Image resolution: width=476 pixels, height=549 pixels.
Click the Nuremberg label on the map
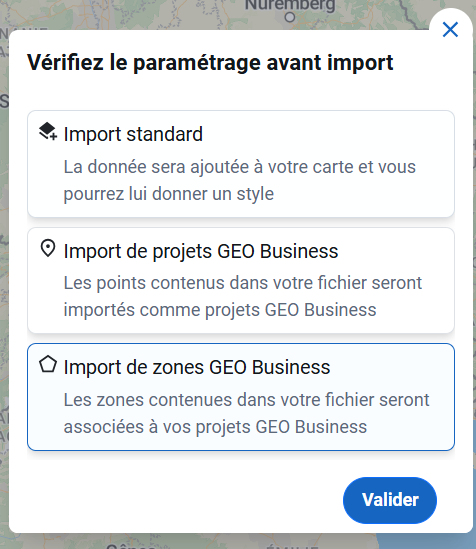coord(290,5)
